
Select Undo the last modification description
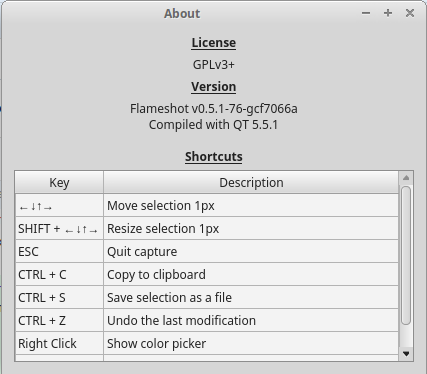[251, 321]
